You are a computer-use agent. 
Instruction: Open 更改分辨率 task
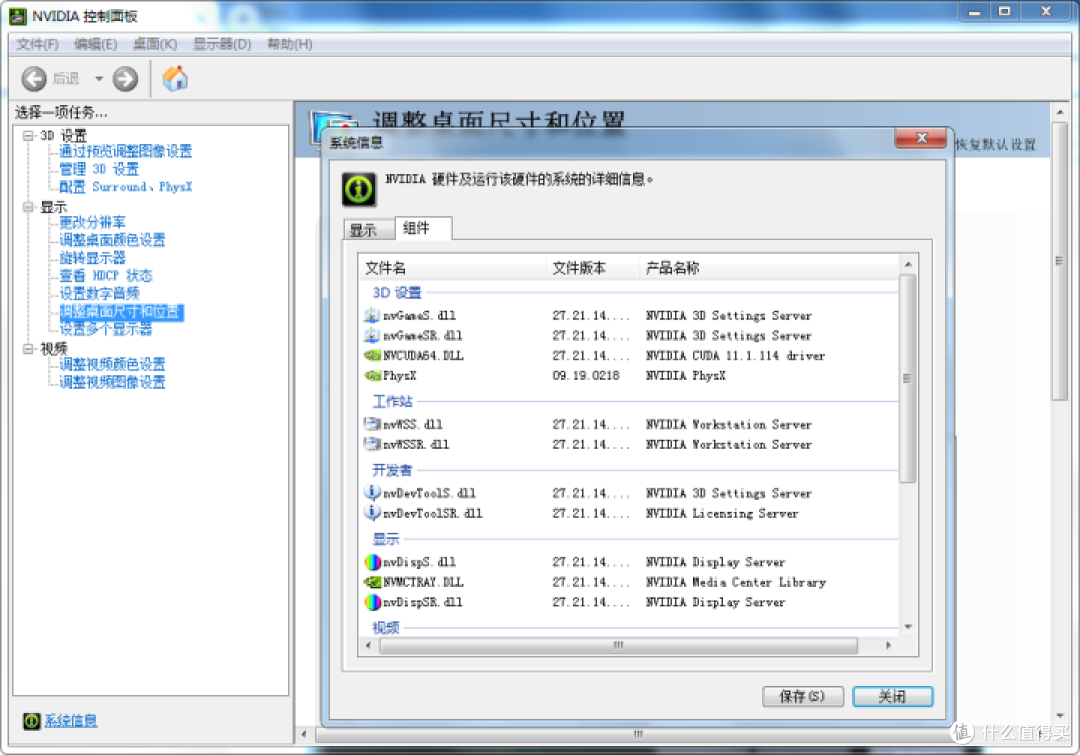[x=92, y=222]
